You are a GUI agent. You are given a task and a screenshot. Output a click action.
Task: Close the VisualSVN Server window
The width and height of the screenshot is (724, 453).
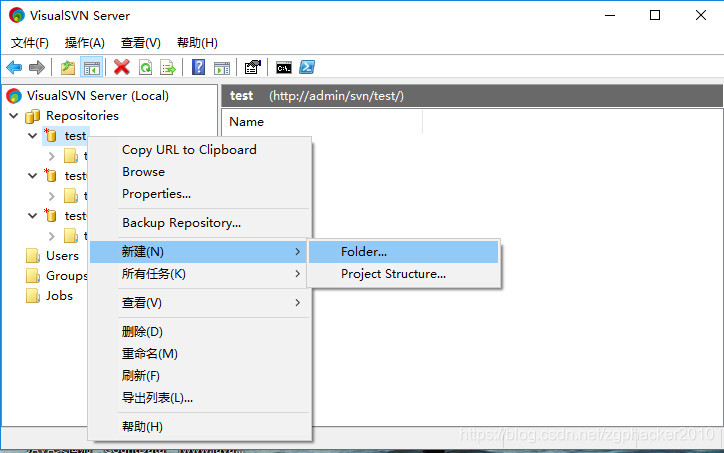pos(700,15)
